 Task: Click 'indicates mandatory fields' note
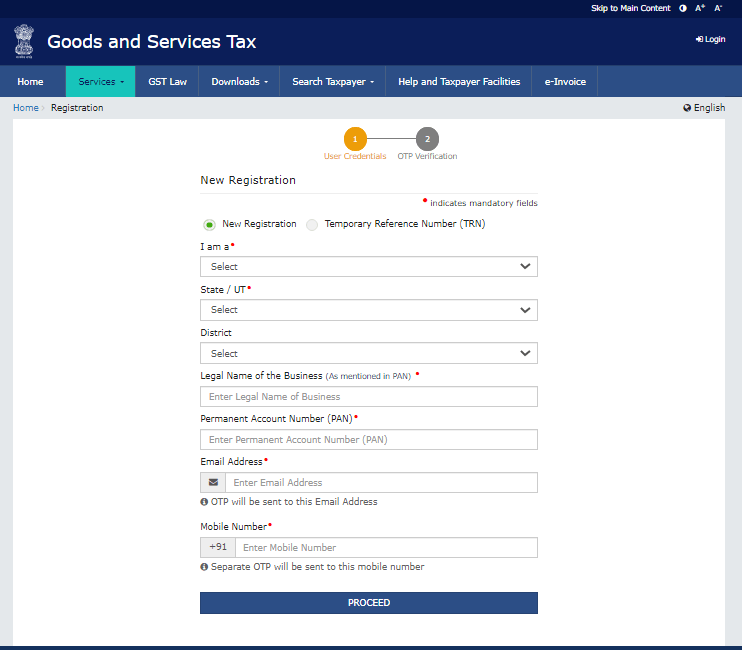[x=483, y=203]
